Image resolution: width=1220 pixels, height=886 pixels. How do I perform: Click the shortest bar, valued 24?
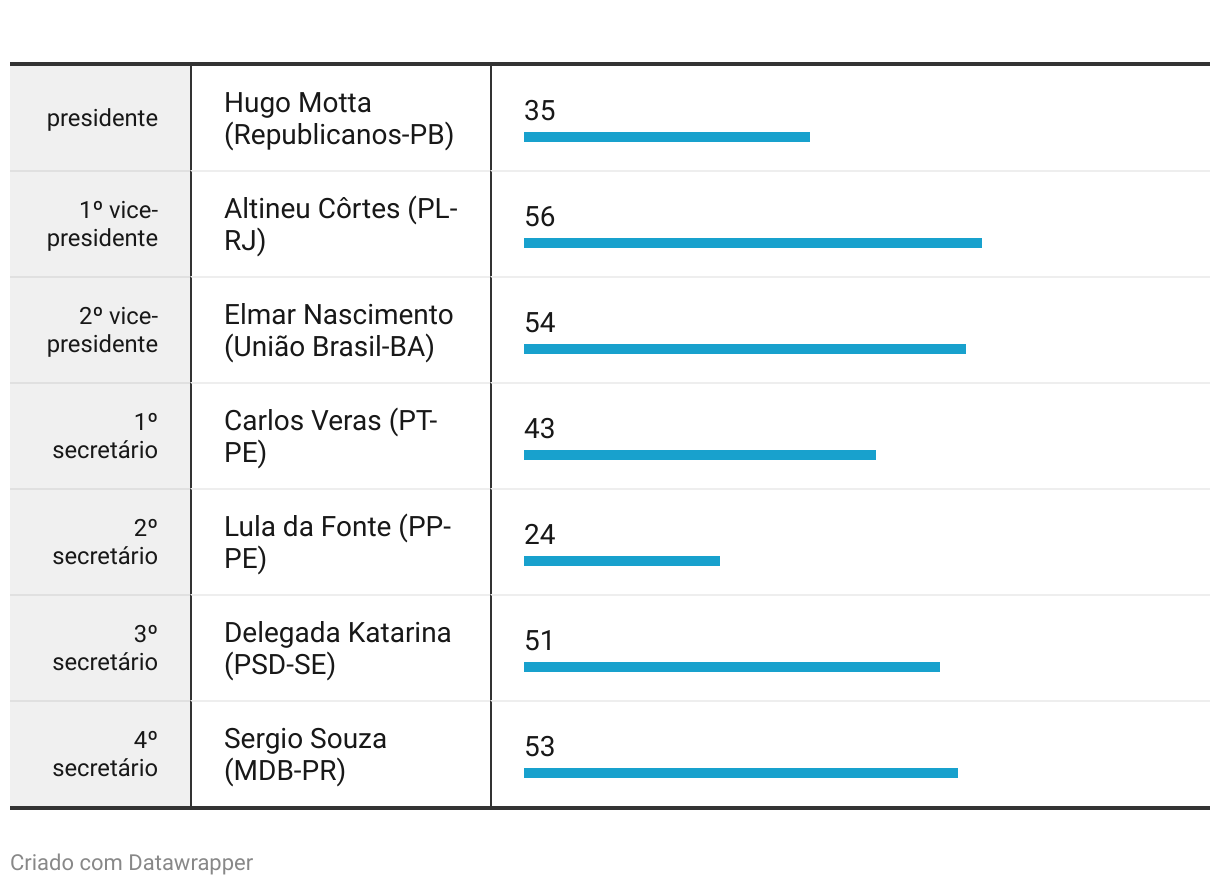coord(622,561)
